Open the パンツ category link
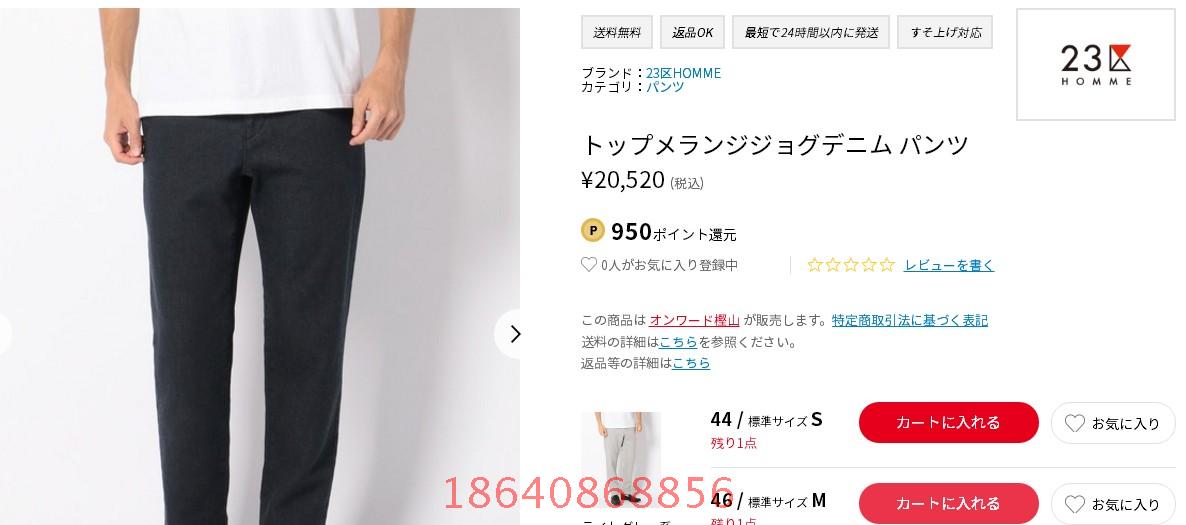1186x525 pixels. pos(665,86)
